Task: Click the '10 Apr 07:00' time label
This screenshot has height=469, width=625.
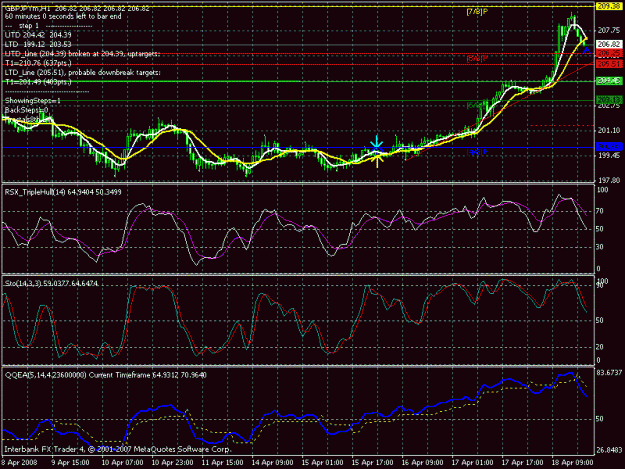Action: coord(122,463)
